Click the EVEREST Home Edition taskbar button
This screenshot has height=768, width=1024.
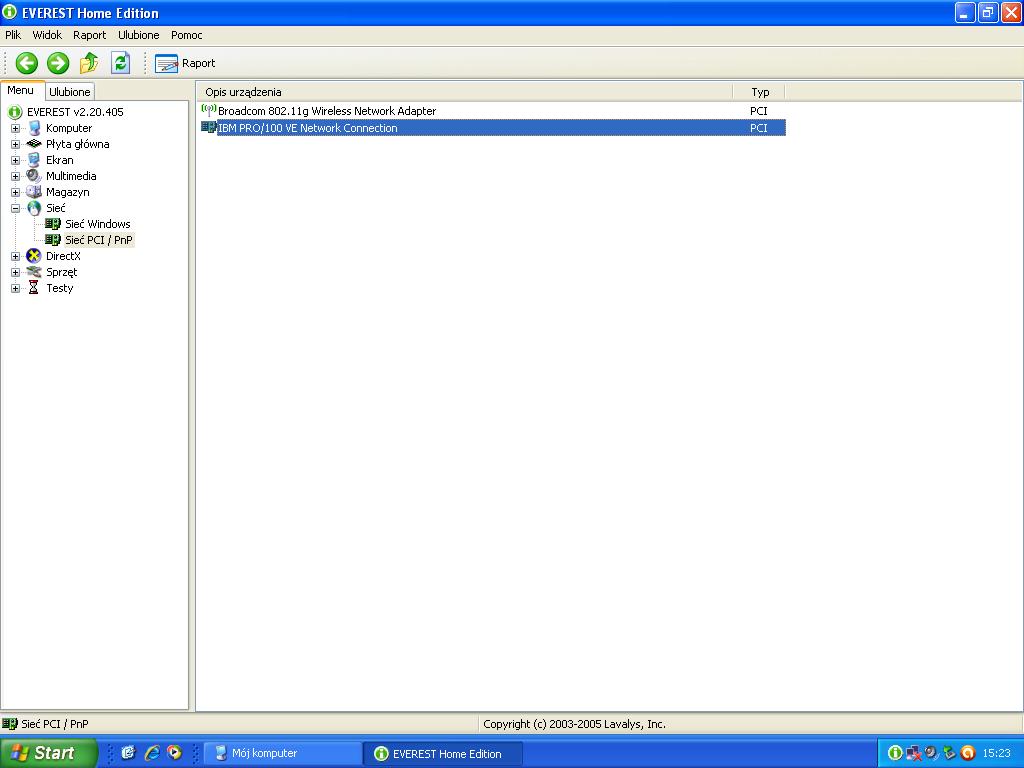443,754
